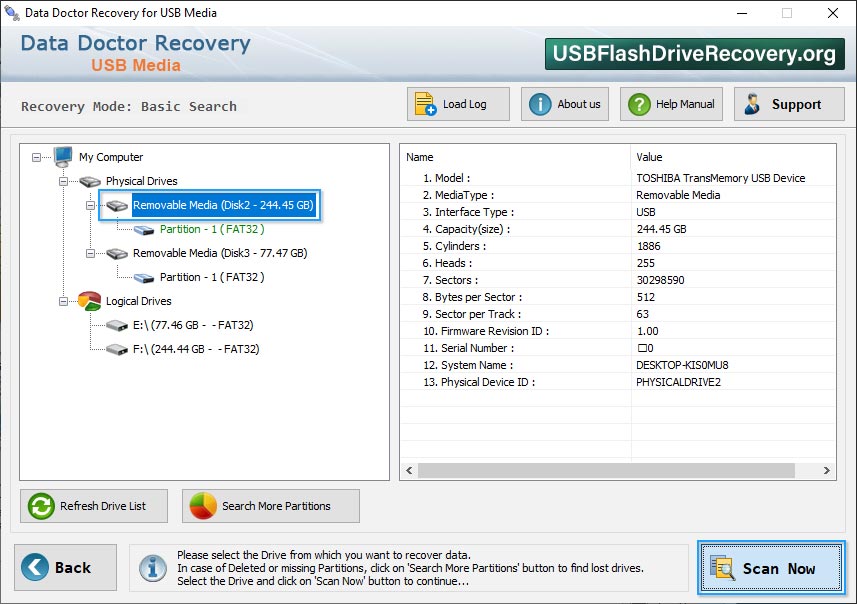Click Refresh Drive List button

coord(94,506)
